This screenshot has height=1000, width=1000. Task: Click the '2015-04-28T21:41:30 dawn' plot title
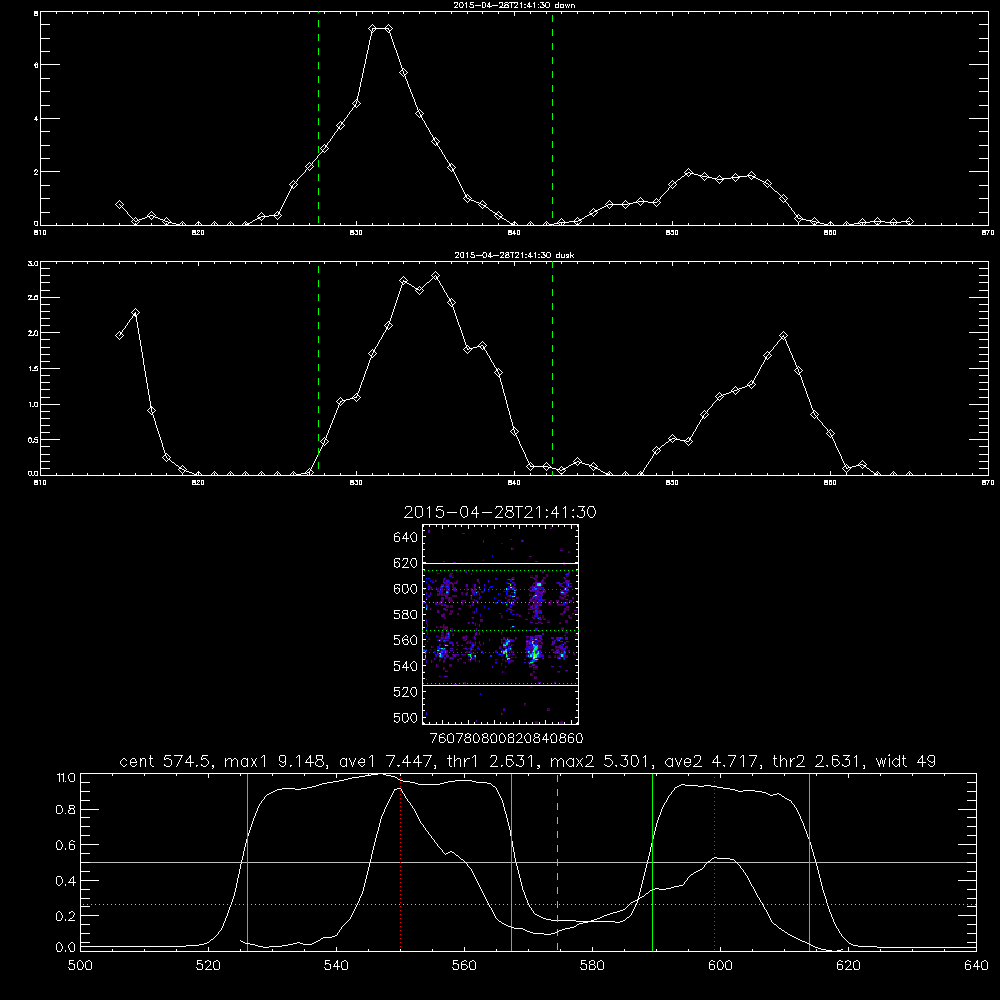pos(514,5)
